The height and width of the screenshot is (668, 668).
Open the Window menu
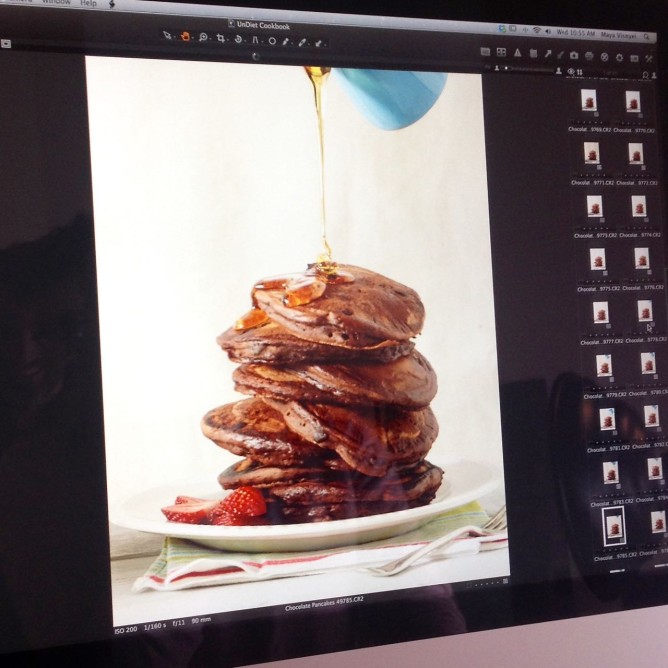pos(56,2)
